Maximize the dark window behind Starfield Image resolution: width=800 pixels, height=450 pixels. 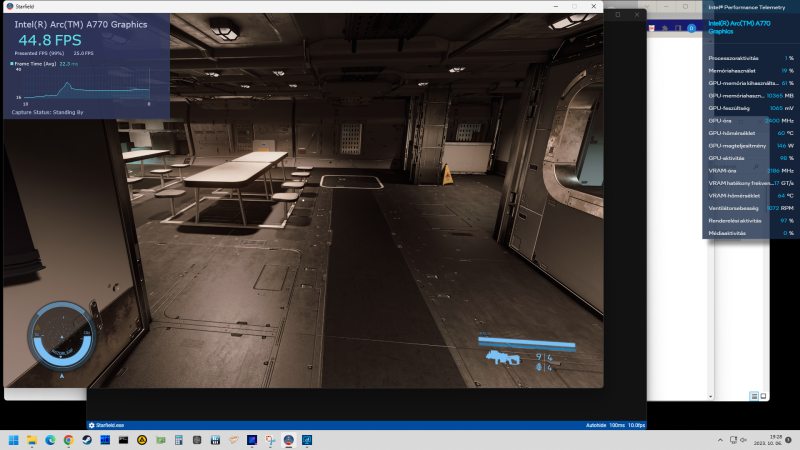(x=618, y=15)
